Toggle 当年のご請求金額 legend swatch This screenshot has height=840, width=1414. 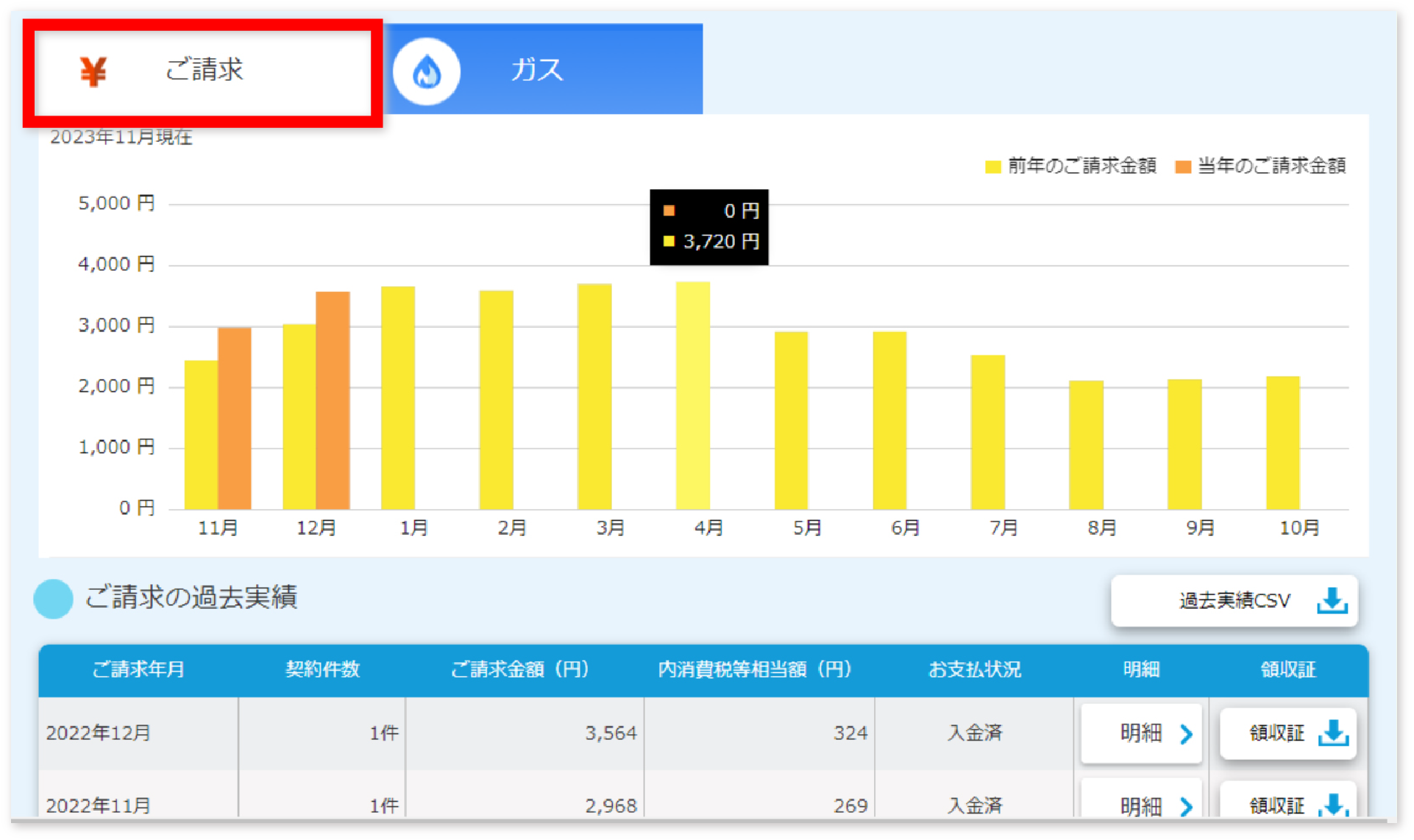[1182, 167]
